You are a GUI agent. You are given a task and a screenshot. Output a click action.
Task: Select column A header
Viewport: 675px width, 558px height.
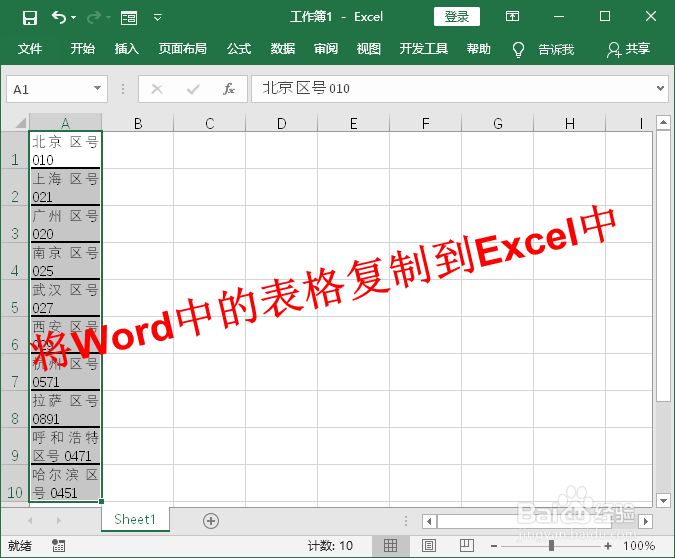click(65, 123)
